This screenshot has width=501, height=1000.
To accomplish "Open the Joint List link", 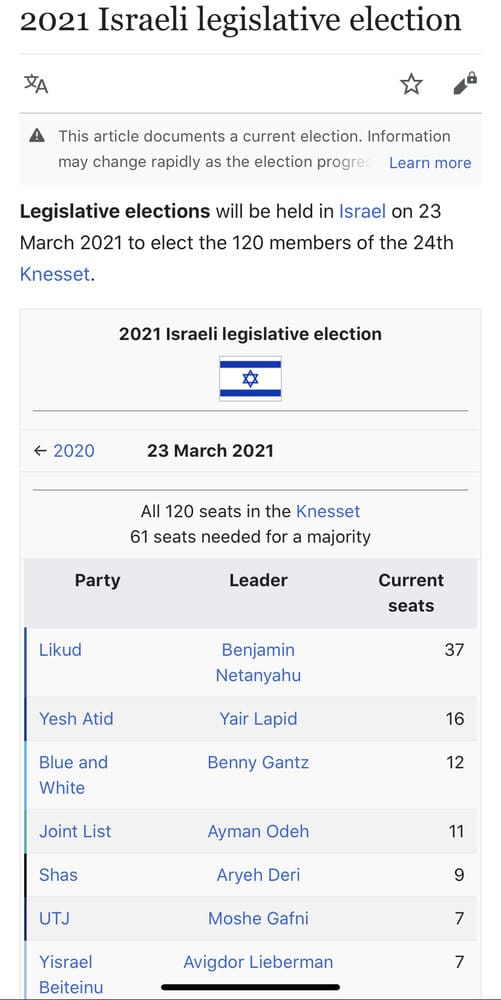I will click(x=75, y=831).
